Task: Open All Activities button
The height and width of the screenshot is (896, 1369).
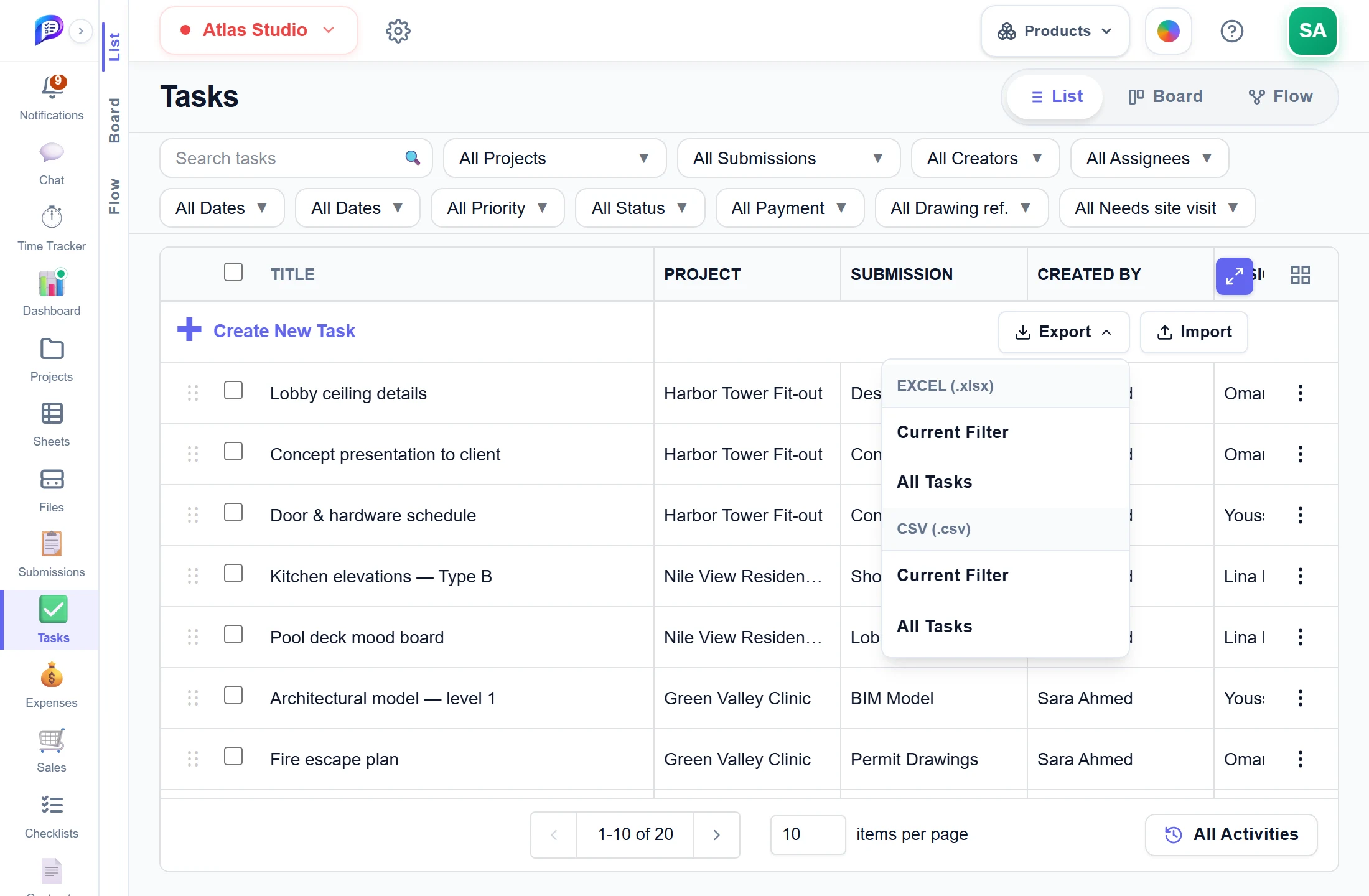Action: pos(1231,834)
